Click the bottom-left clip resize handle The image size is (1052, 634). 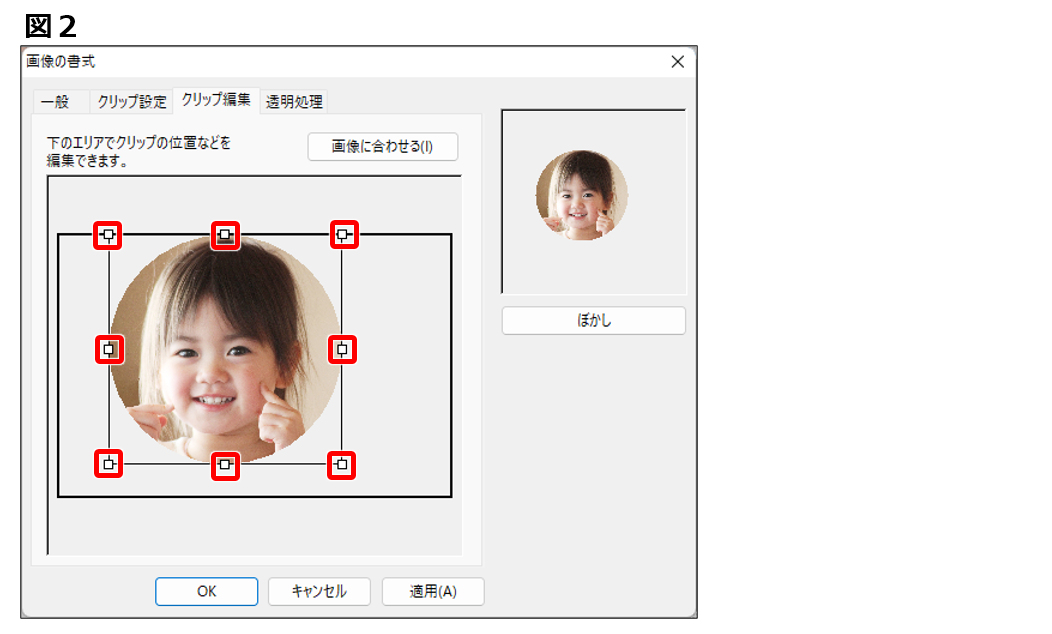(108, 464)
